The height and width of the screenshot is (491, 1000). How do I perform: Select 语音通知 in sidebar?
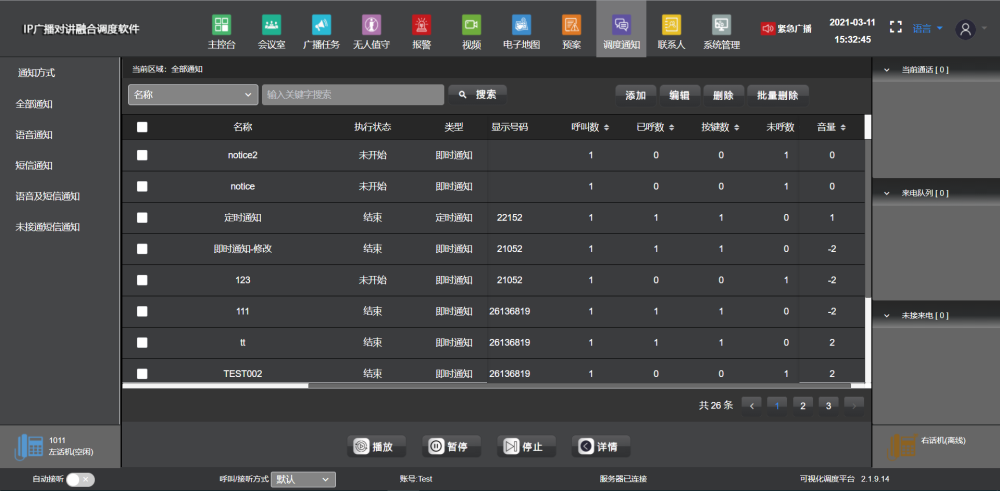coord(34,135)
